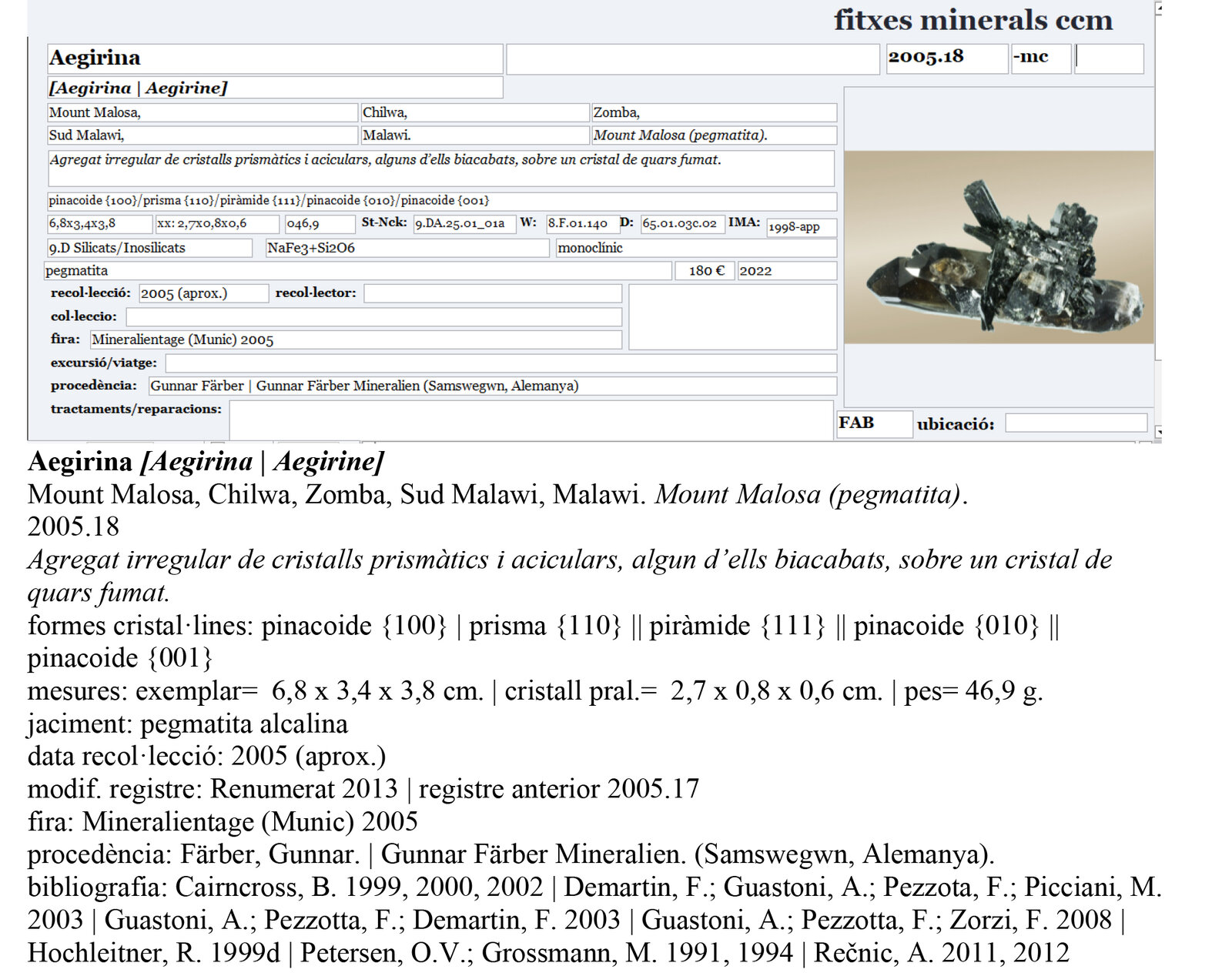Click the Mount Malosa, Chilwa, Zomba locality line

point(497,494)
